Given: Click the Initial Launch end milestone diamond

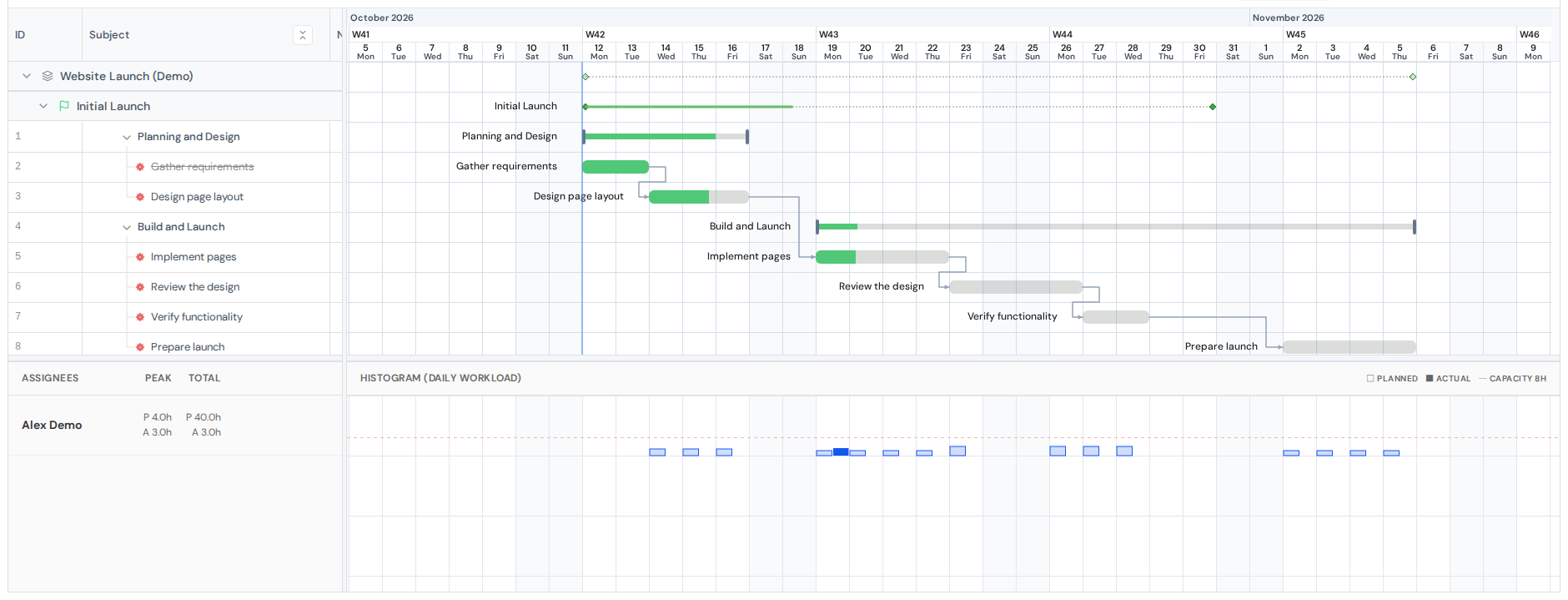Looking at the screenshot, I should 1213,107.
